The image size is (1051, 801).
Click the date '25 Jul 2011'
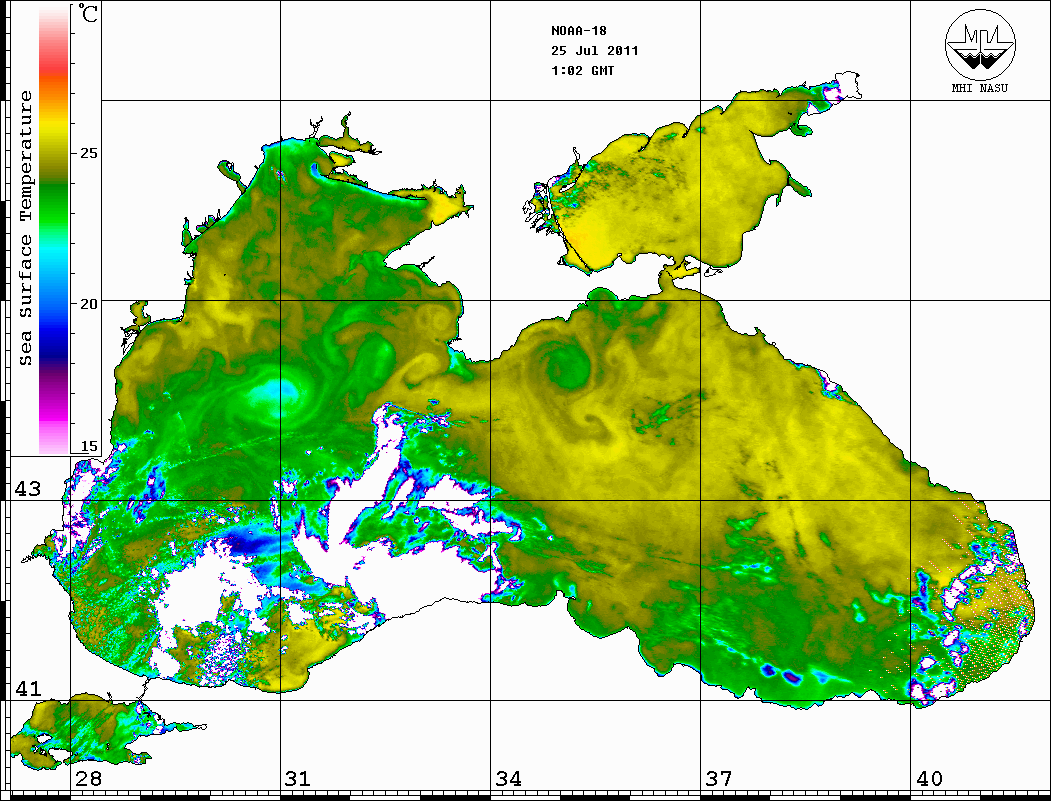(x=595, y=51)
